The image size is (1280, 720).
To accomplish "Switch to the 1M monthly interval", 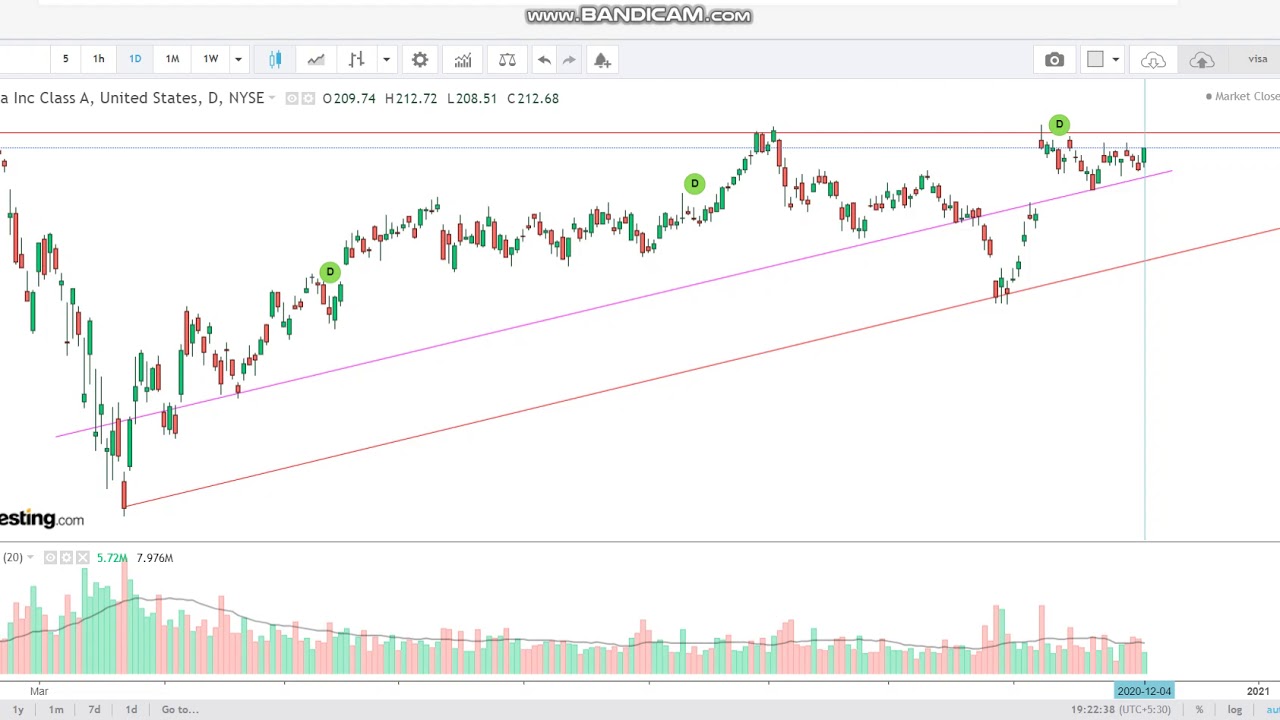I will pyautogui.click(x=172, y=60).
